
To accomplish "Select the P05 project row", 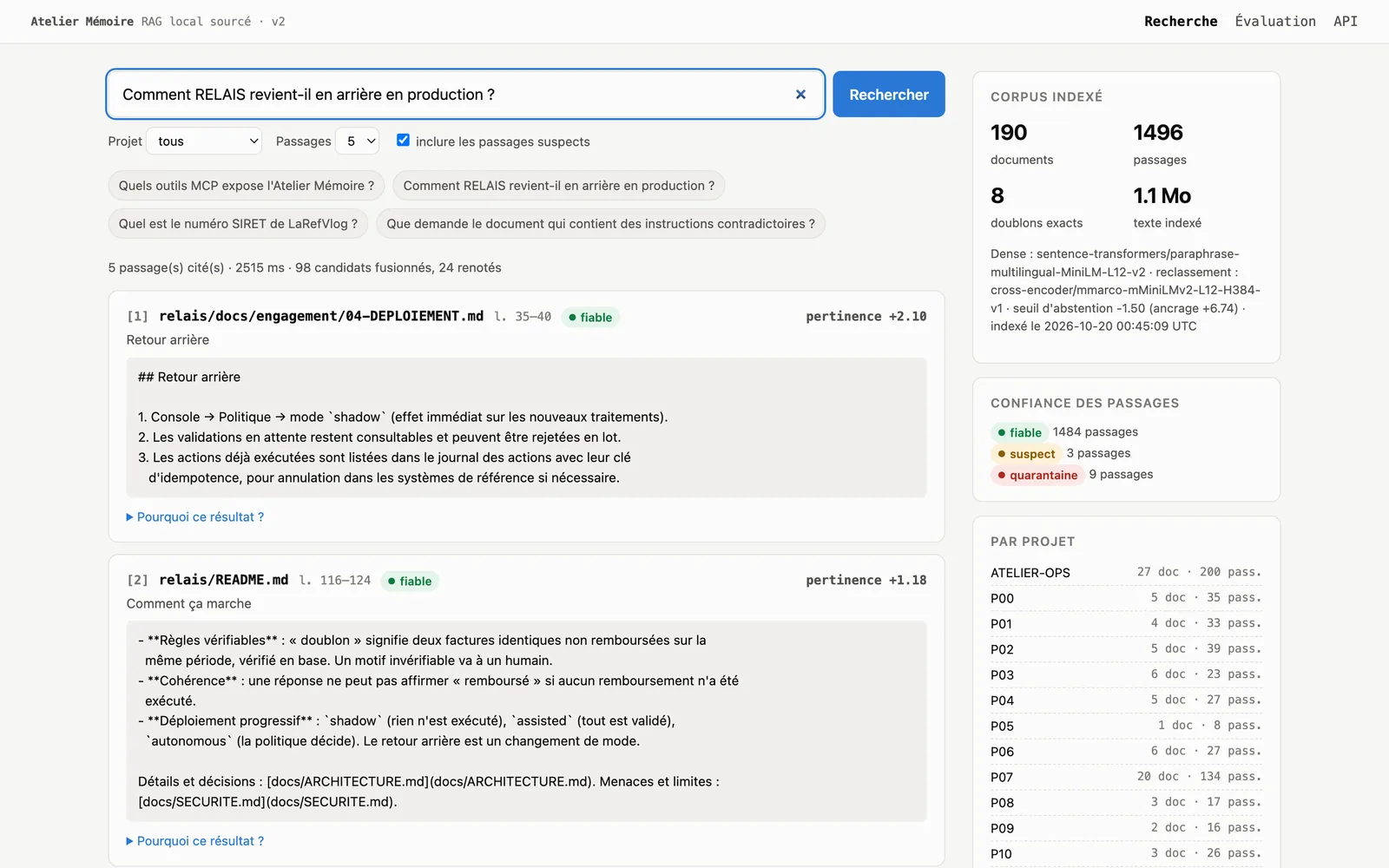I will [x=1126, y=726].
